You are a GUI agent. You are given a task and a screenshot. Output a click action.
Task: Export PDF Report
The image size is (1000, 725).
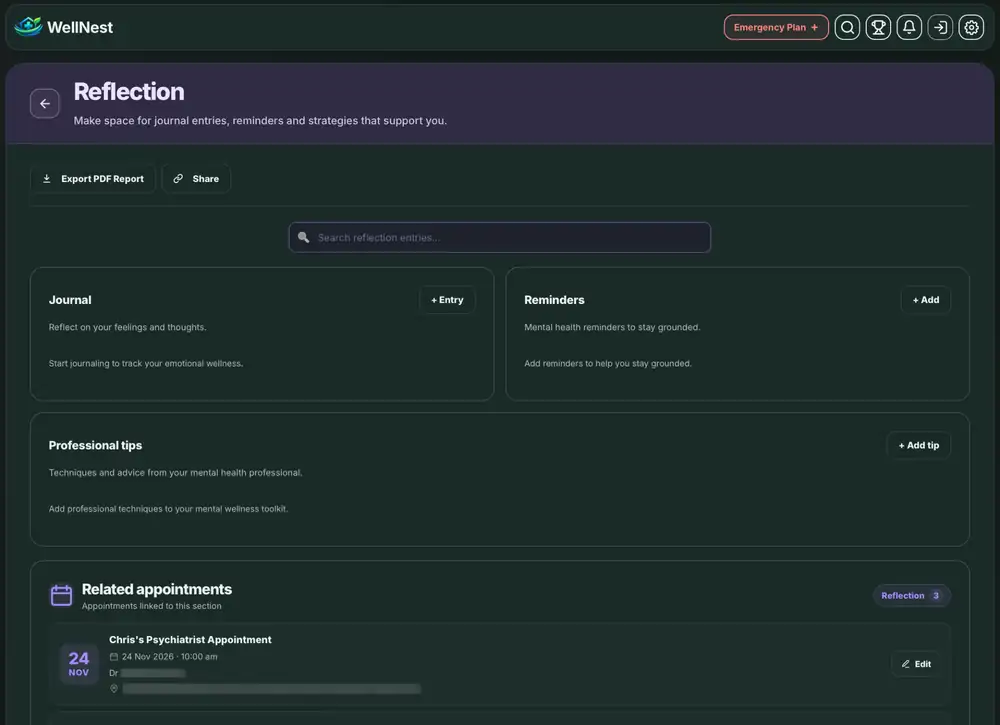[93, 179]
